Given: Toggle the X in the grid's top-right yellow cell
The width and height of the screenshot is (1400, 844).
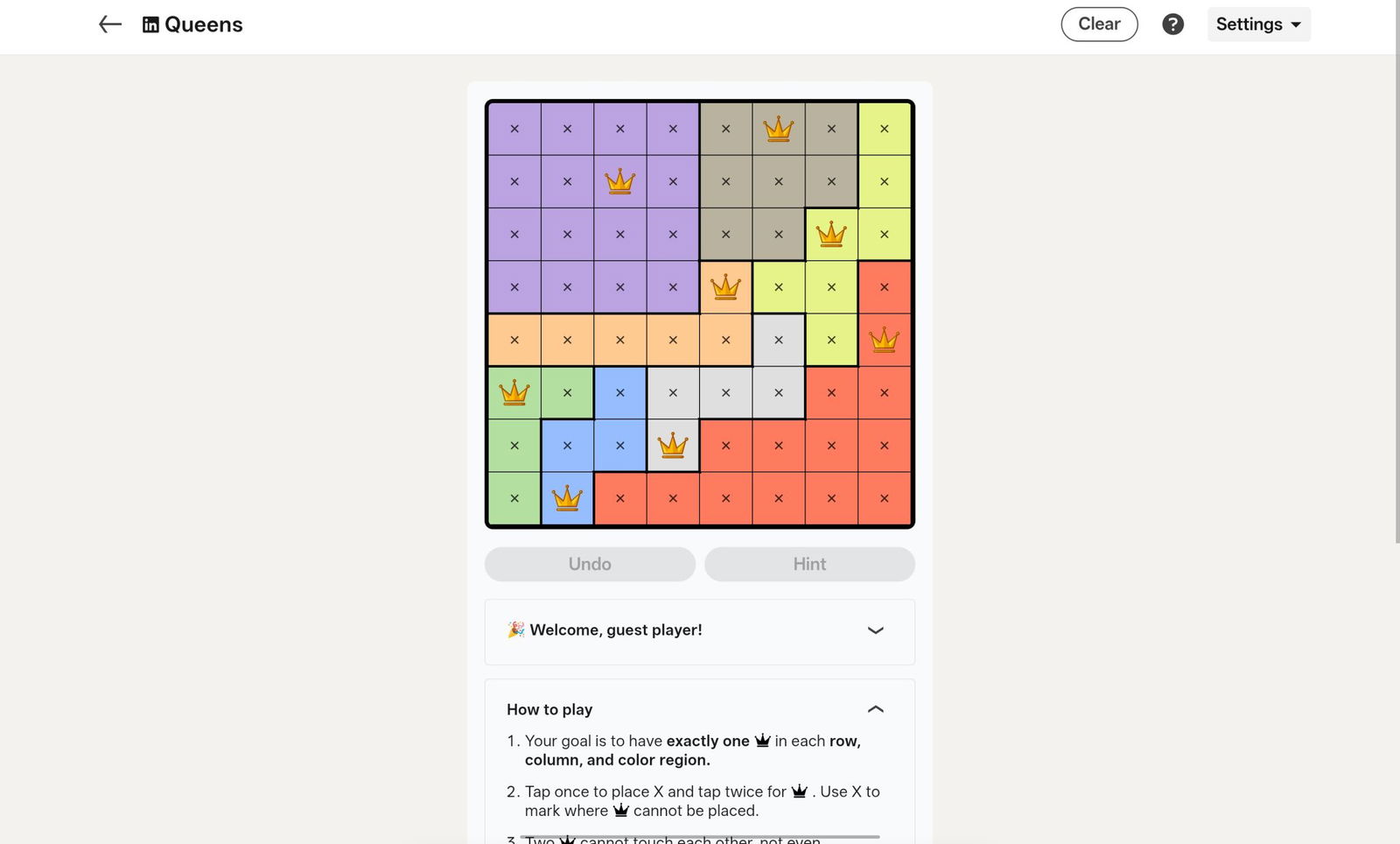Looking at the screenshot, I should (x=884, y=130).
